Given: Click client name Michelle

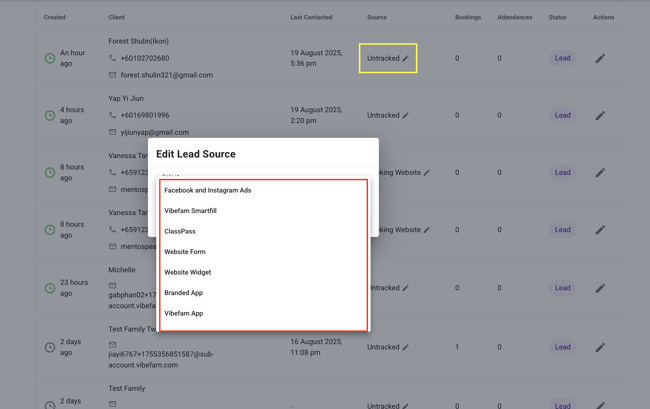Looking at the screenshot, I should click(122, 270).
